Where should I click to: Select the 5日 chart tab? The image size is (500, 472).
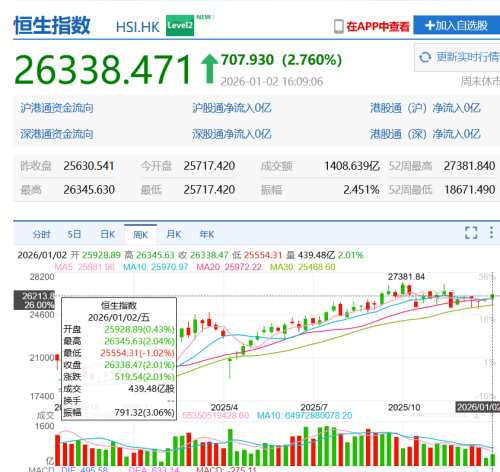click(74, 234)
